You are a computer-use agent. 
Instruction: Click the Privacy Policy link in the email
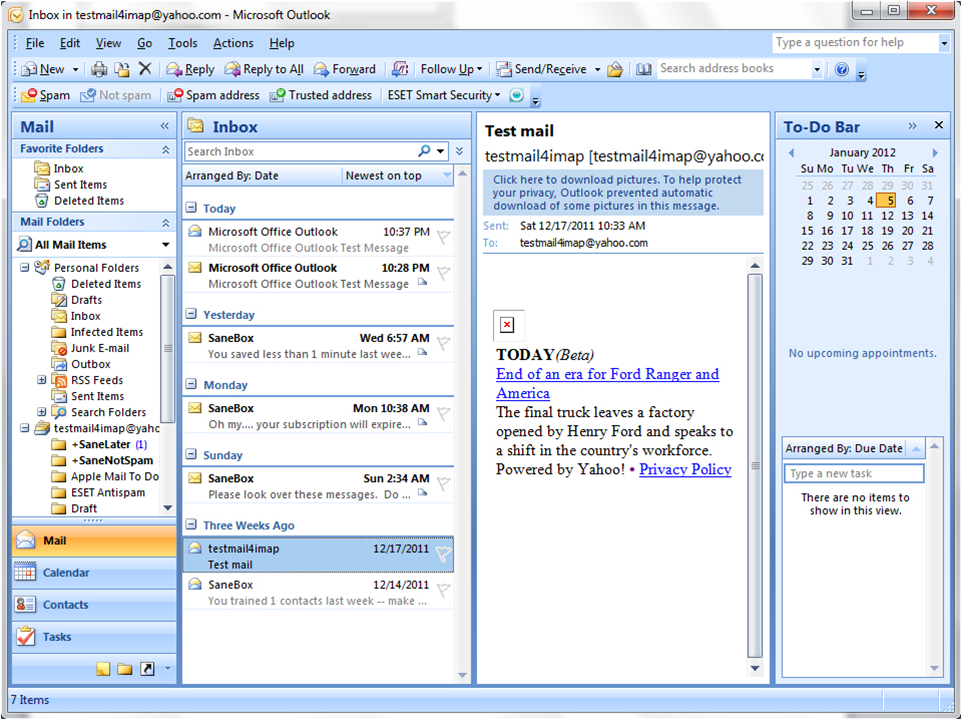685,469
